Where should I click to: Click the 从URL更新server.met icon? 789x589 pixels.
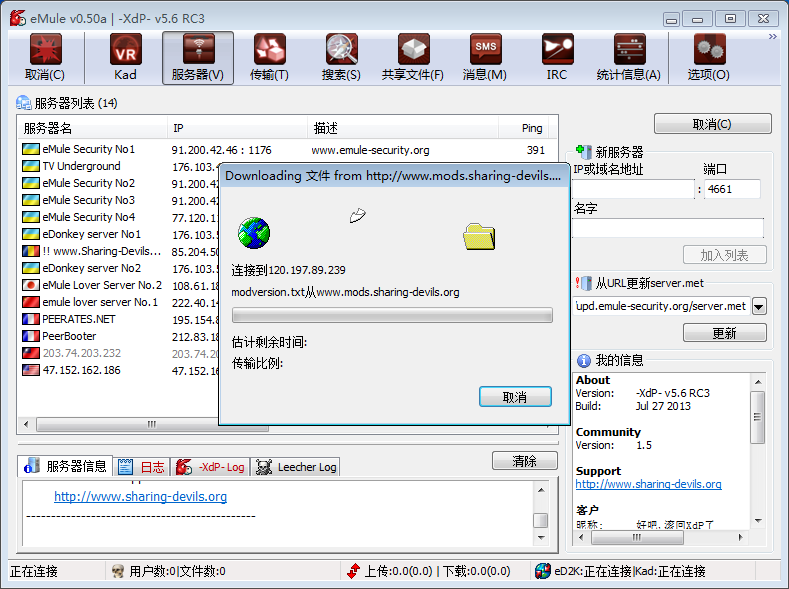584,283
